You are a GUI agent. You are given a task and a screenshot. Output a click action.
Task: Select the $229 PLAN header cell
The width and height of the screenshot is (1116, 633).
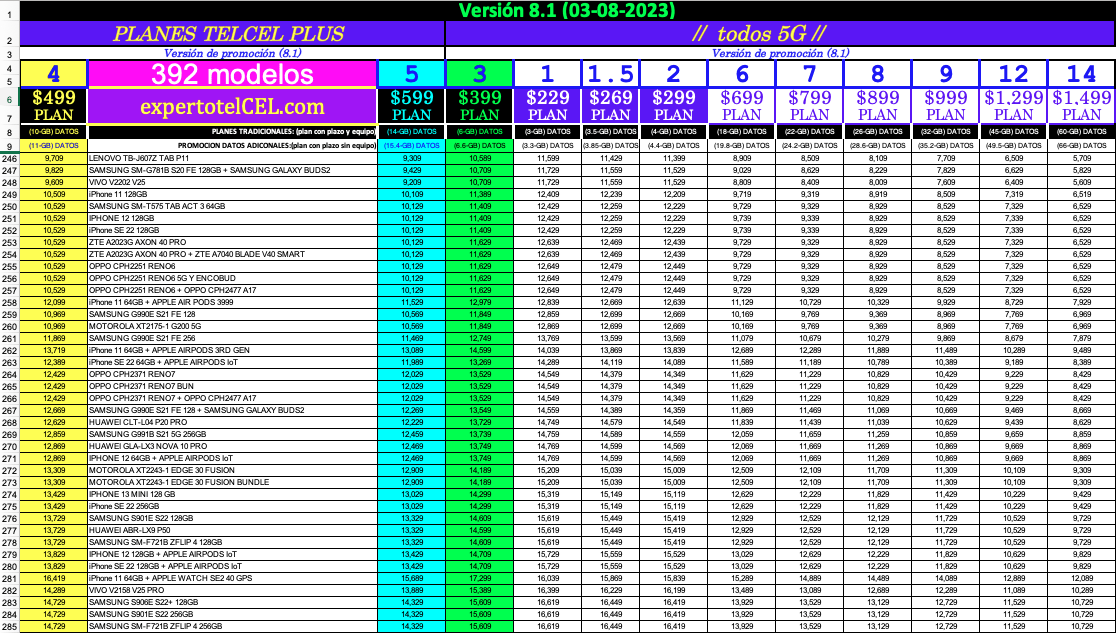pyautogui.click(x=547, y=106)
